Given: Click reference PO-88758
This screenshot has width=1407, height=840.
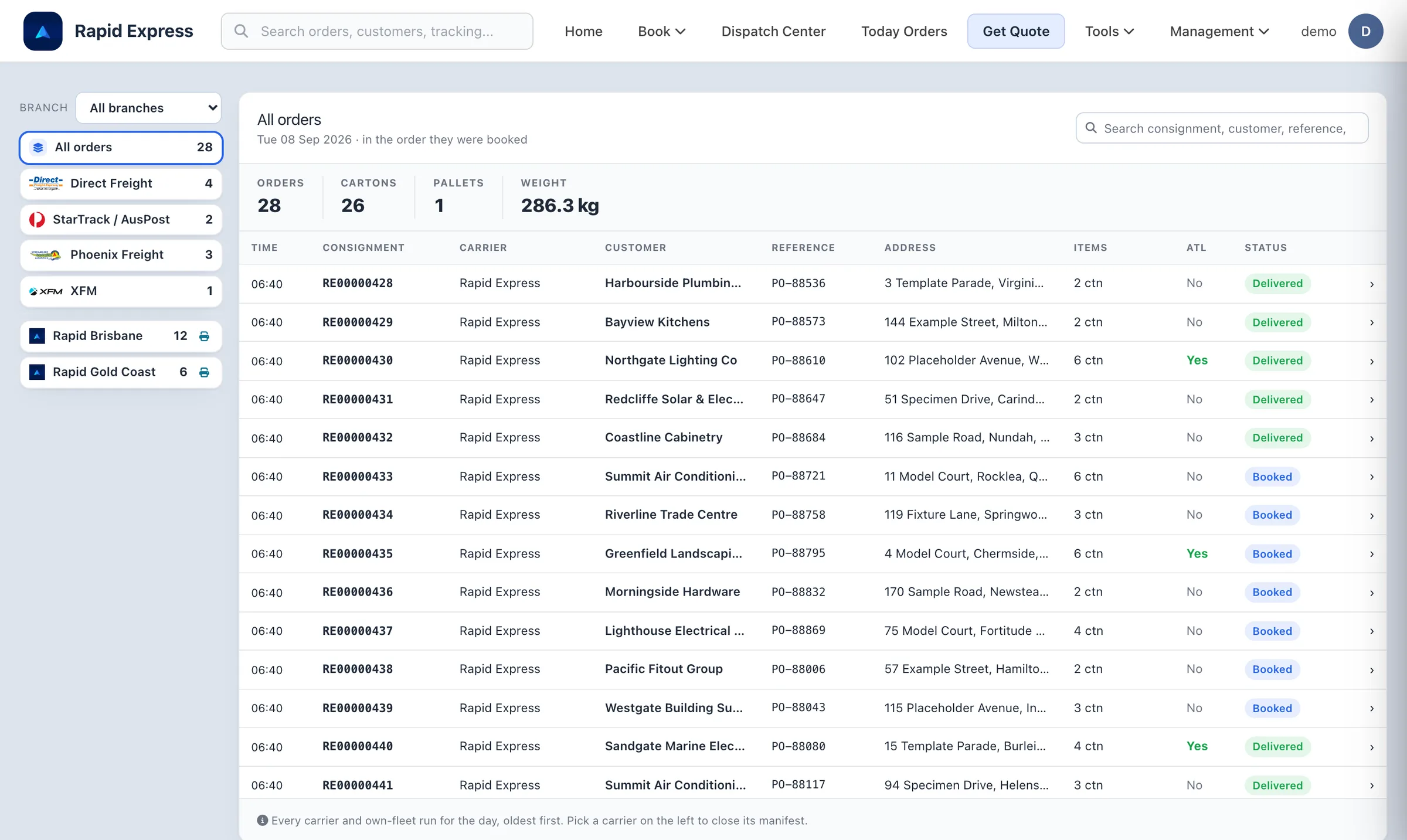Looking at the screenshot, I should coord(798,515).
